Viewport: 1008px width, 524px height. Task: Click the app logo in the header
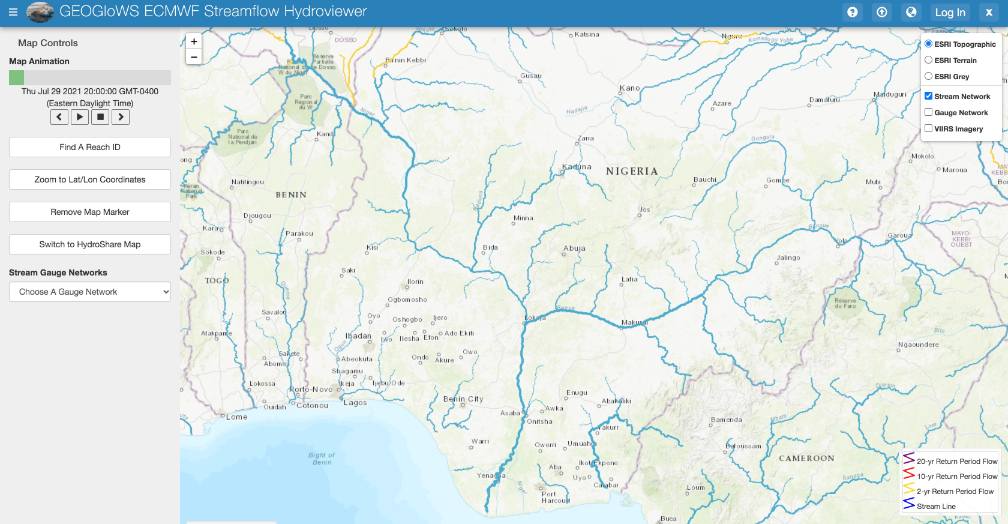[40, 12]
